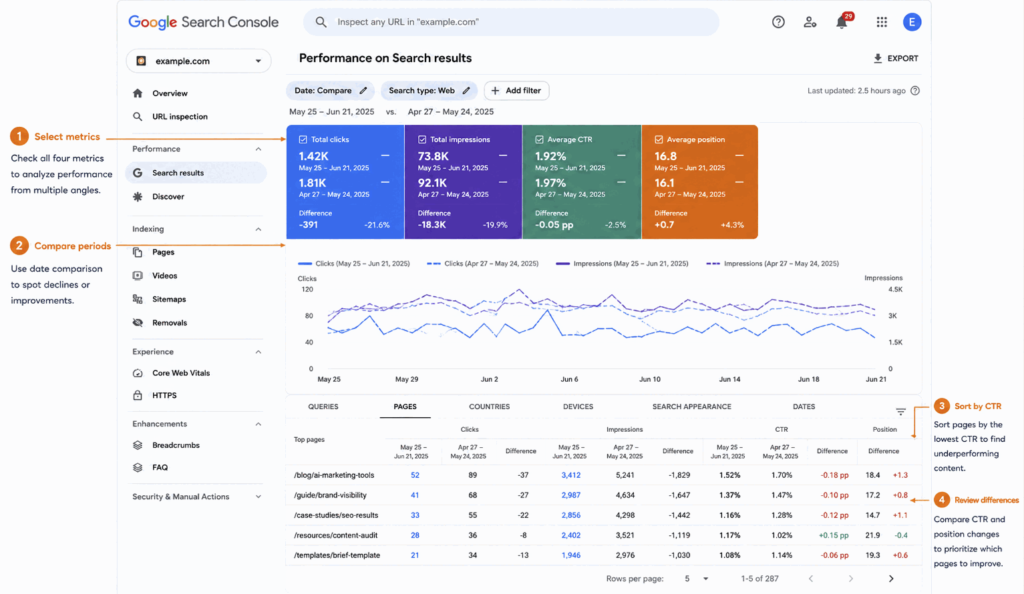1024x594 pixels.
Task: Open Core Web Vitals report
Action: click(x=181, y=373)
